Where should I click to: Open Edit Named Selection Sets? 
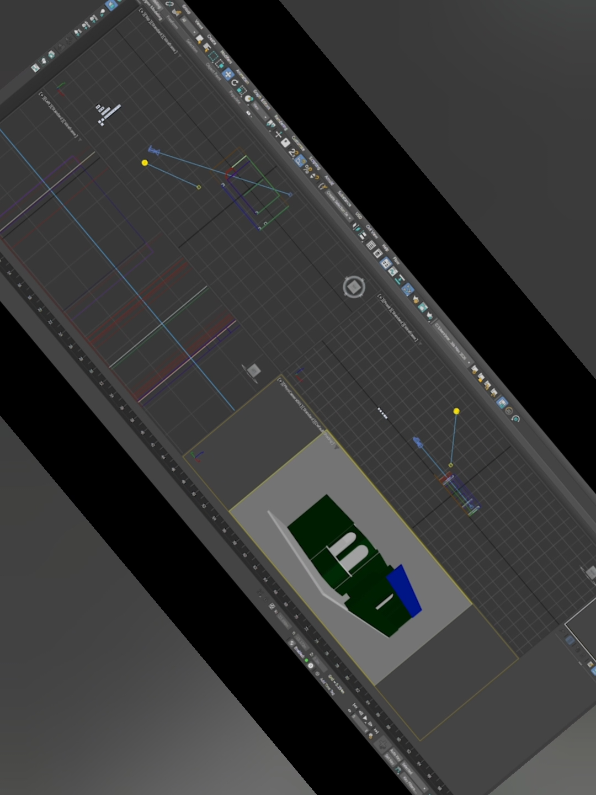pos(322,187)
